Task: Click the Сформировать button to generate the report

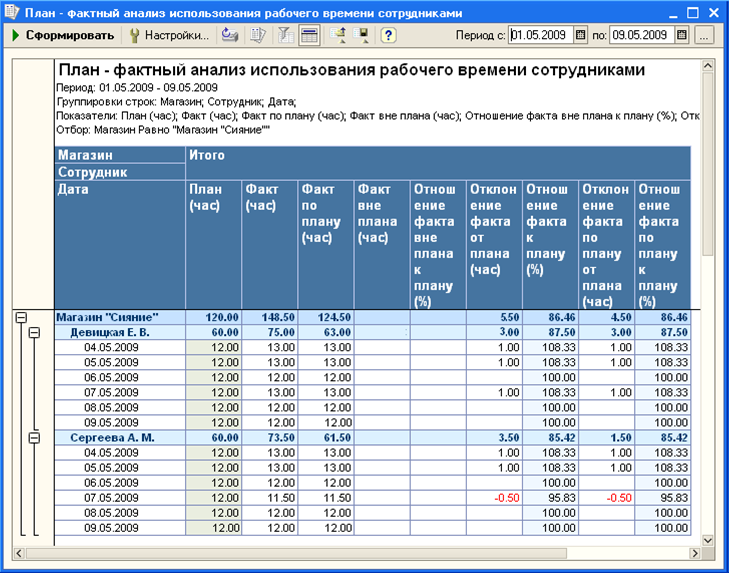Action: point(62,35)
